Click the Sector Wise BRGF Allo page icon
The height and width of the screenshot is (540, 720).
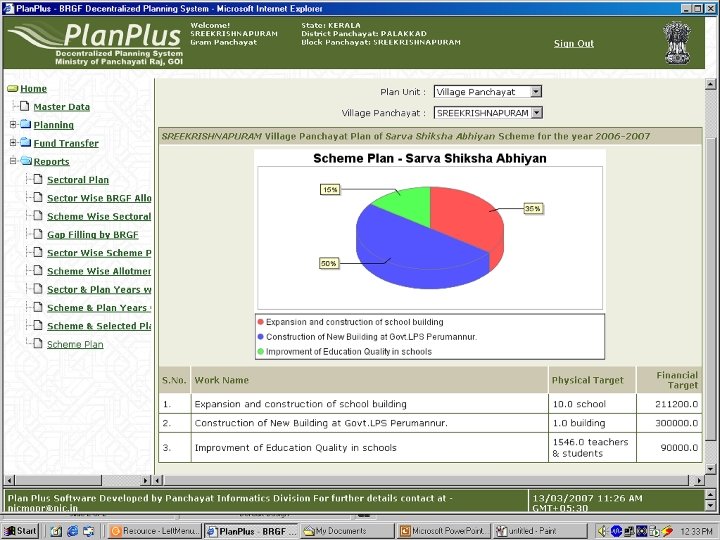(x=39, y=197)
